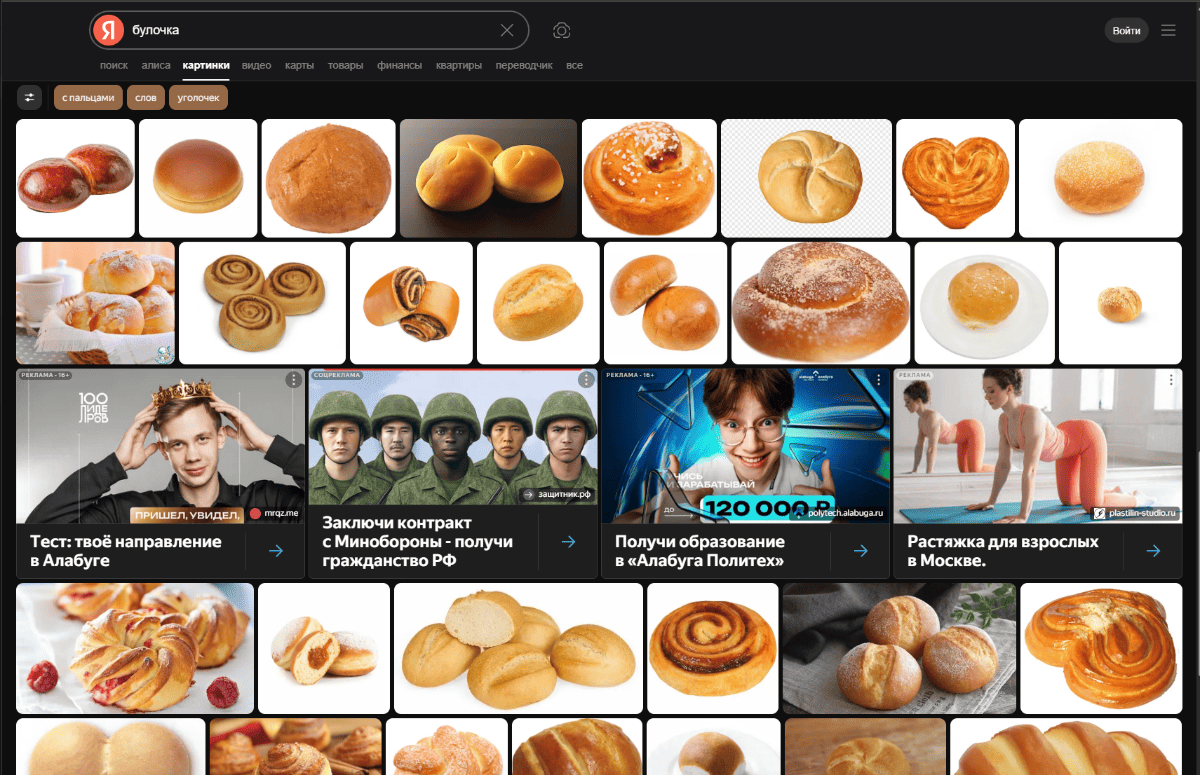Click three-dot menu on 100 лидеров ad
The height and width of the screenshot is (775, 1200).
pyautogui.click(x=293, y=380)
